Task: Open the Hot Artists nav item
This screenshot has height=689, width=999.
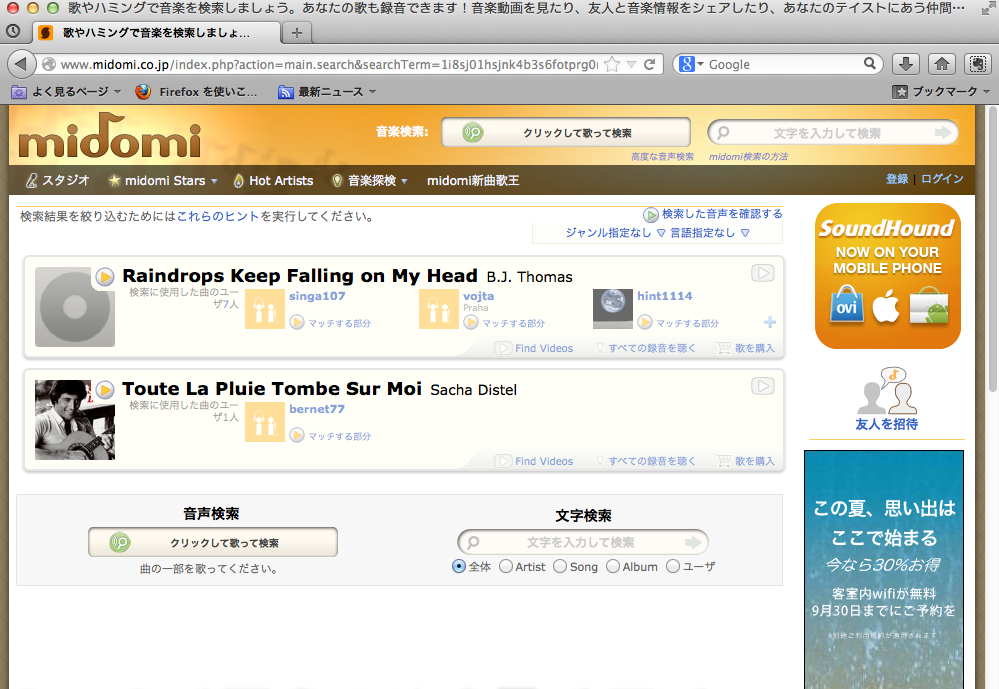Action: 273,180
